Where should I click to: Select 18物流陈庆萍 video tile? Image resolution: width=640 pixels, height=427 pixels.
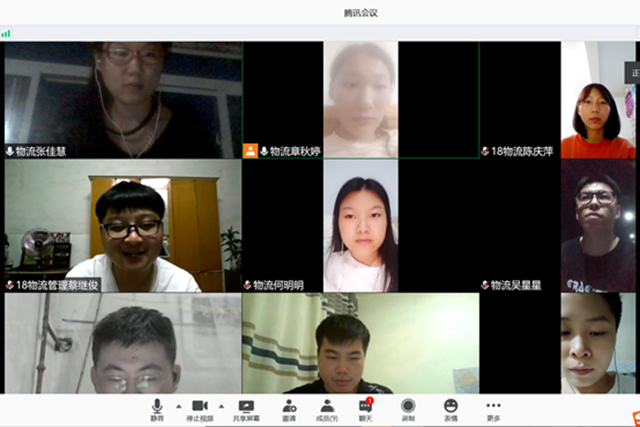coord(597,100)
